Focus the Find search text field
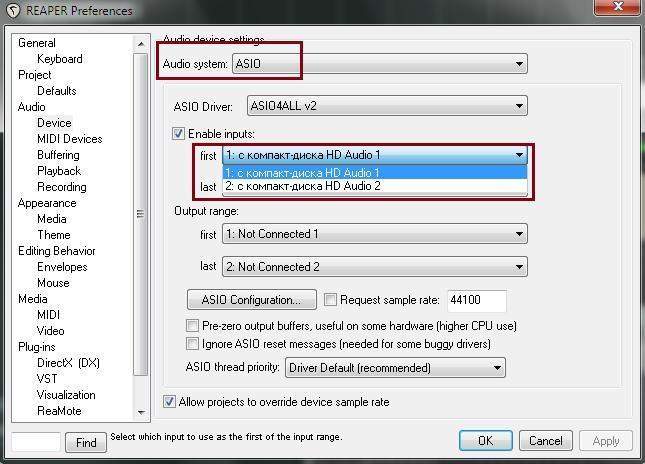This screenshot has height=464, width=645. (x=36, y=442)
